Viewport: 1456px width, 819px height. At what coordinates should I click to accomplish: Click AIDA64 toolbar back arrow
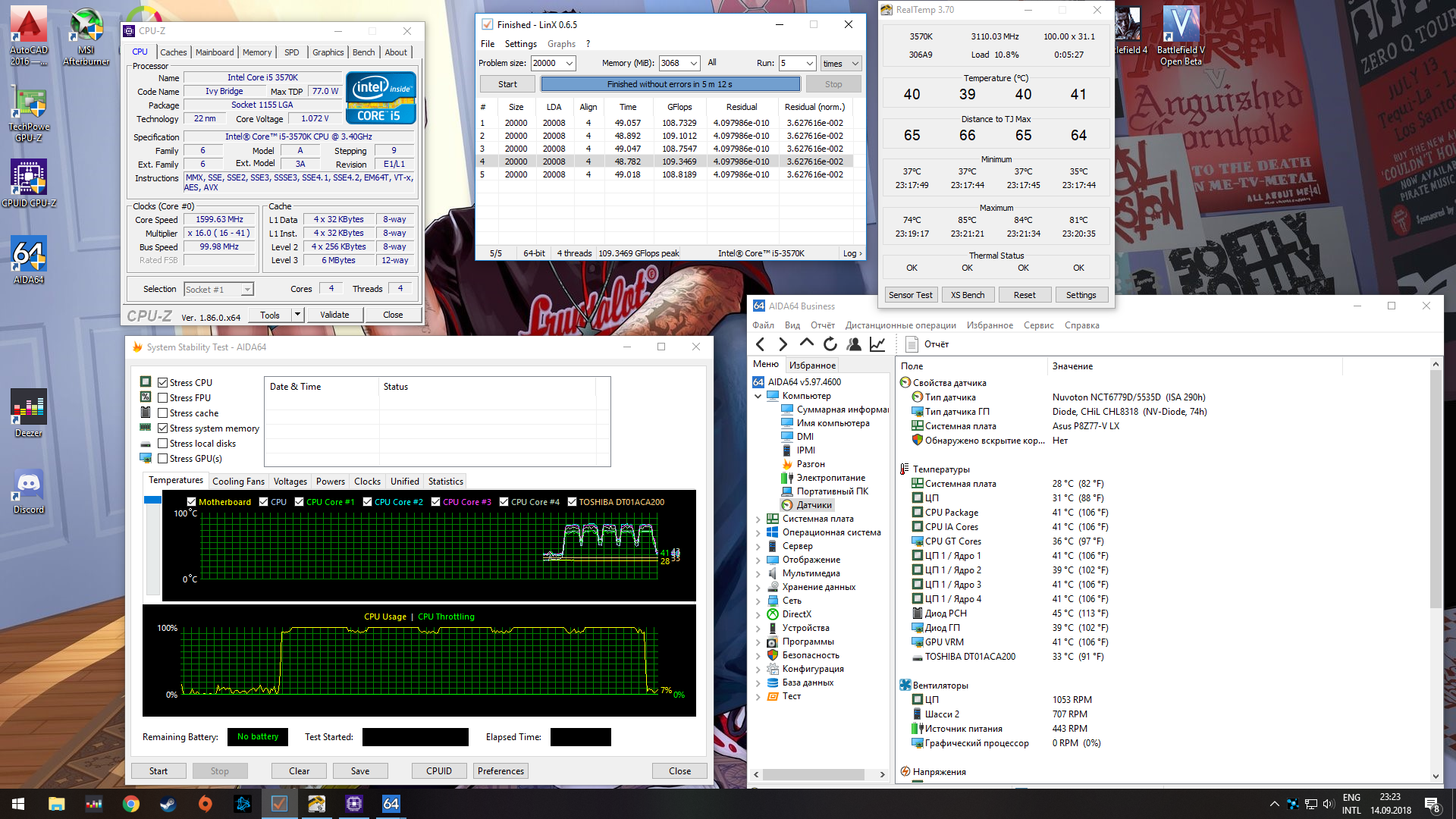[x=761, y=344]
